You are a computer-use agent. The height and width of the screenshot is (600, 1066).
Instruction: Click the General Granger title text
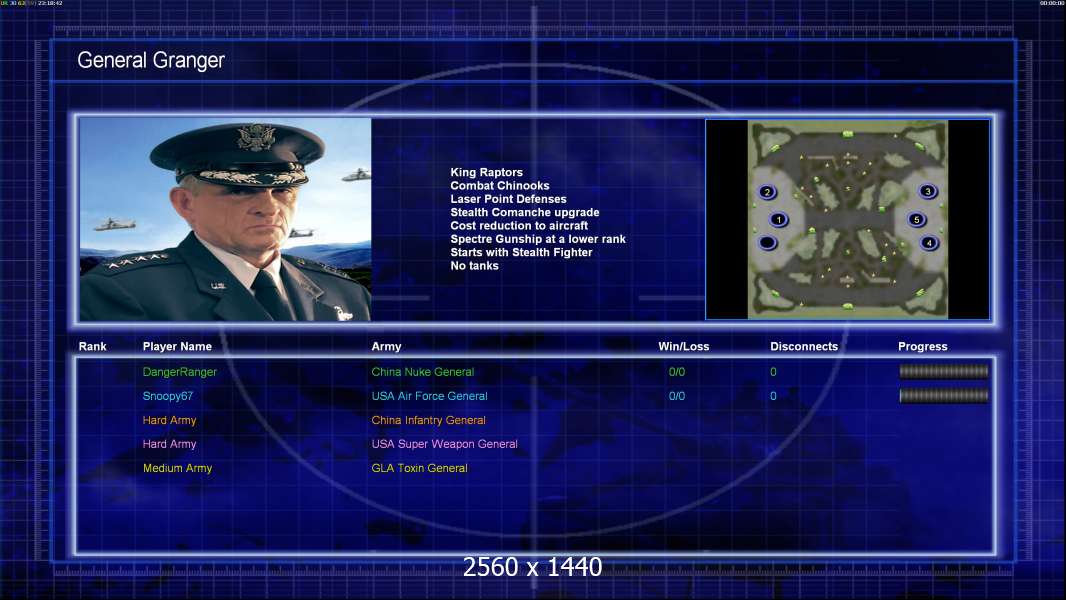151,60
